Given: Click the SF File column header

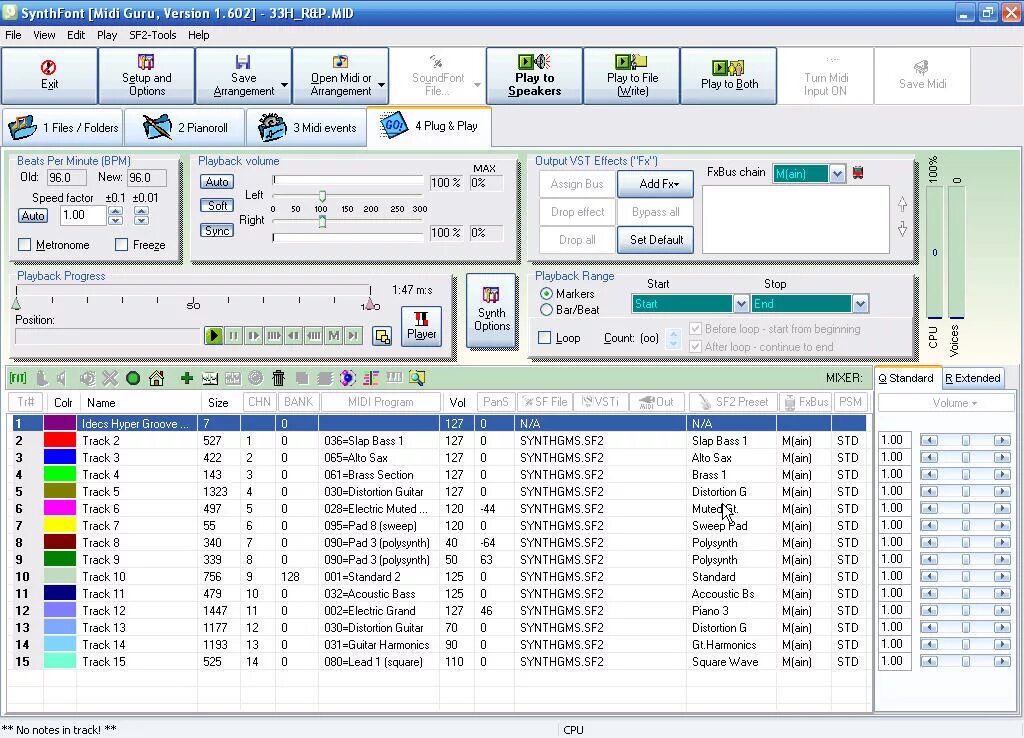Looking at the screenshot, I should click(543, 402).
